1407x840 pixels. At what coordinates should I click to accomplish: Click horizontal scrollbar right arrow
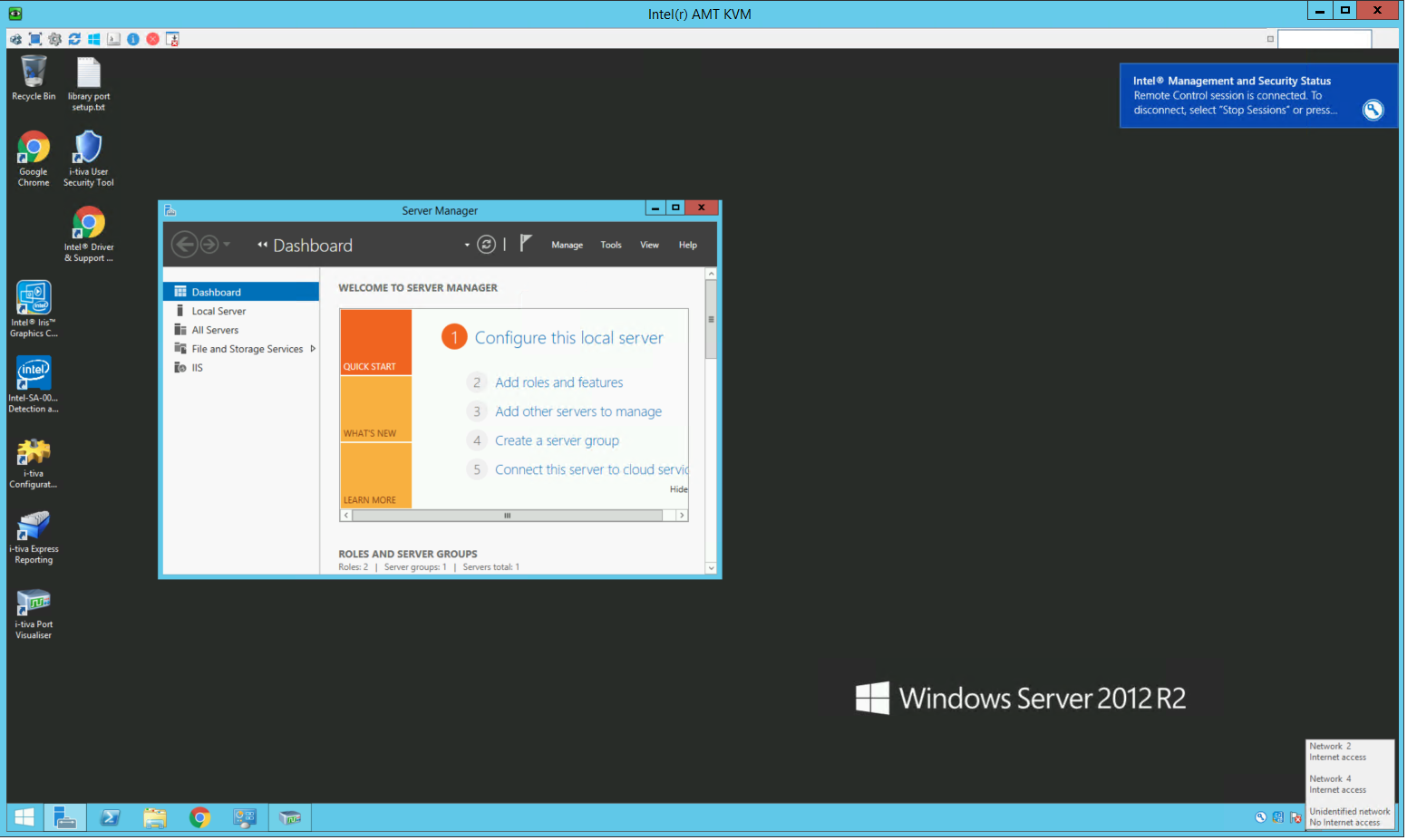[682, 516]
